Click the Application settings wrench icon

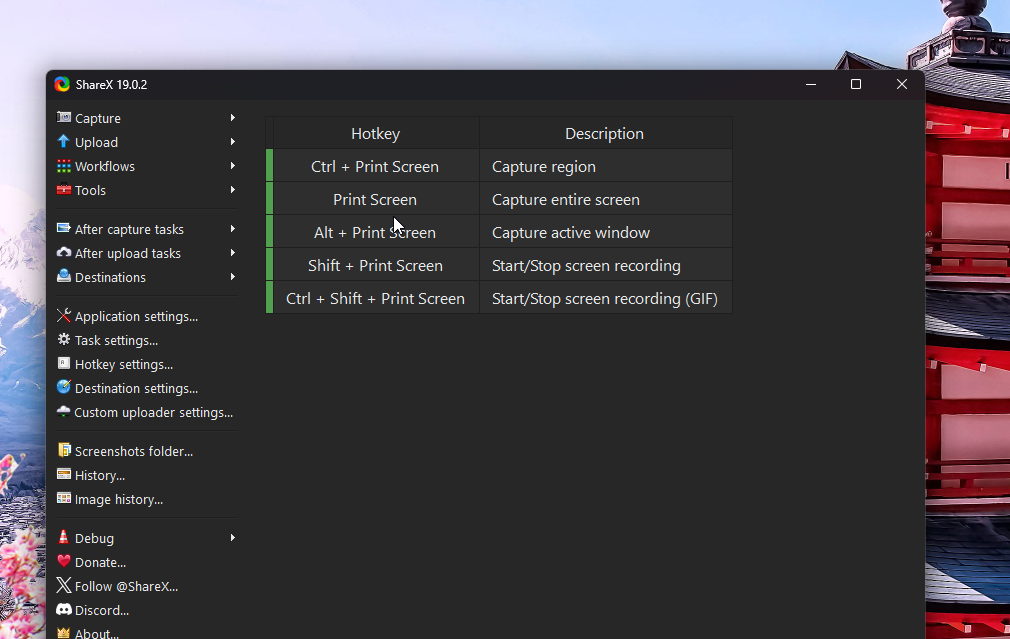pyautogui.click(x=63, y=315)
